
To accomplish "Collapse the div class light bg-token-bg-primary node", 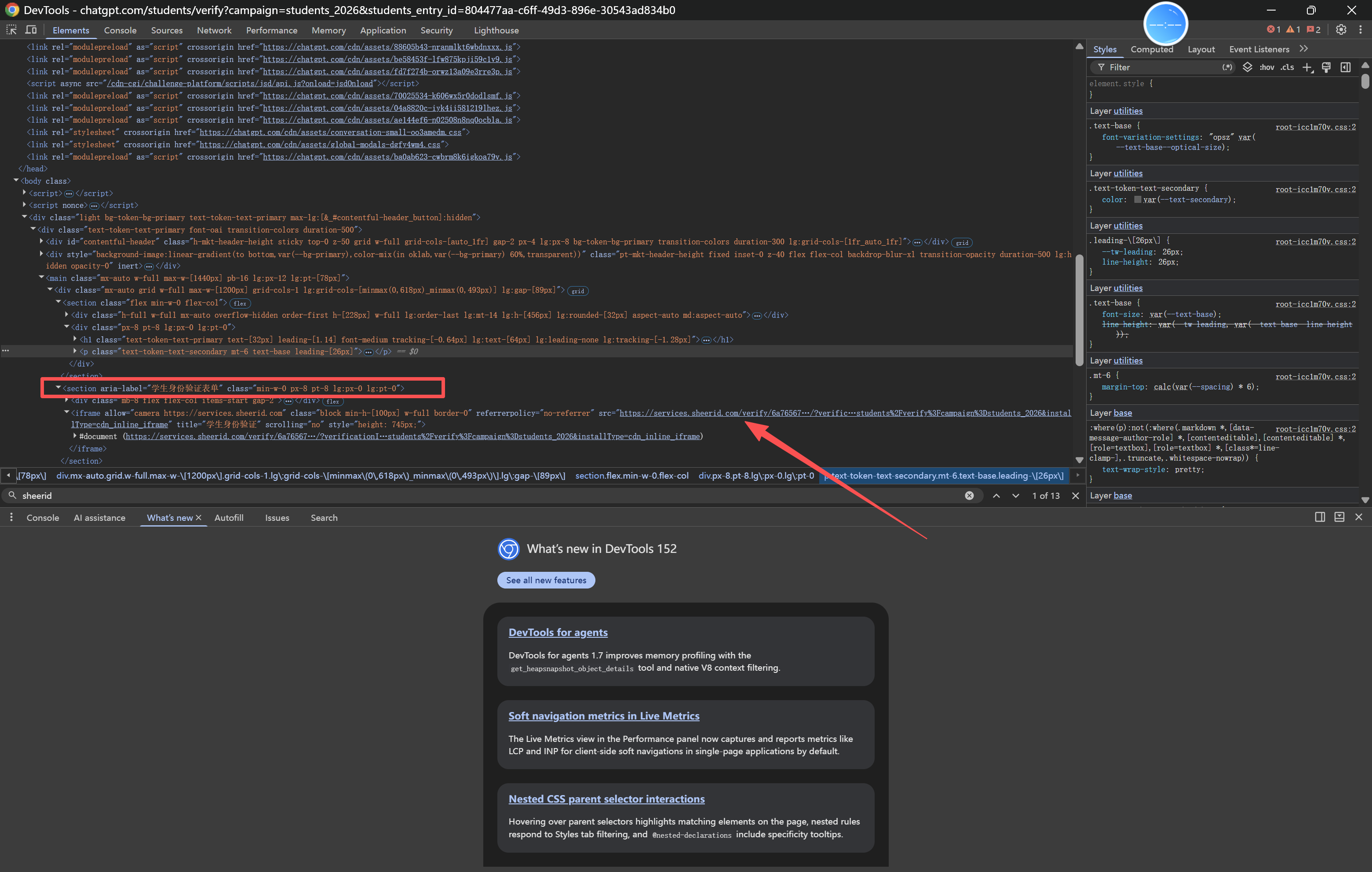I will pyautogui.click(x=25, y=217).
